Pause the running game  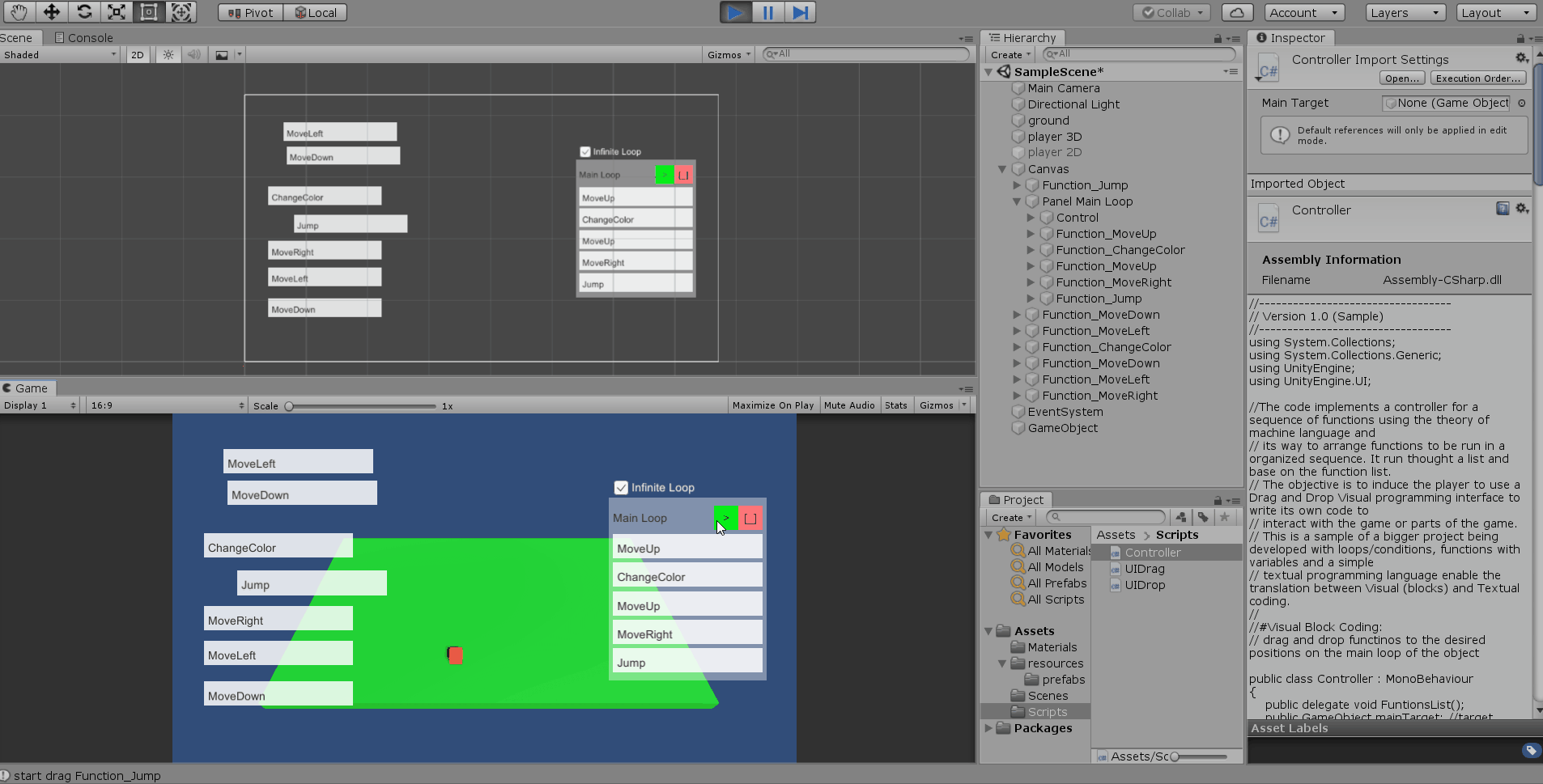click(768, 12)
